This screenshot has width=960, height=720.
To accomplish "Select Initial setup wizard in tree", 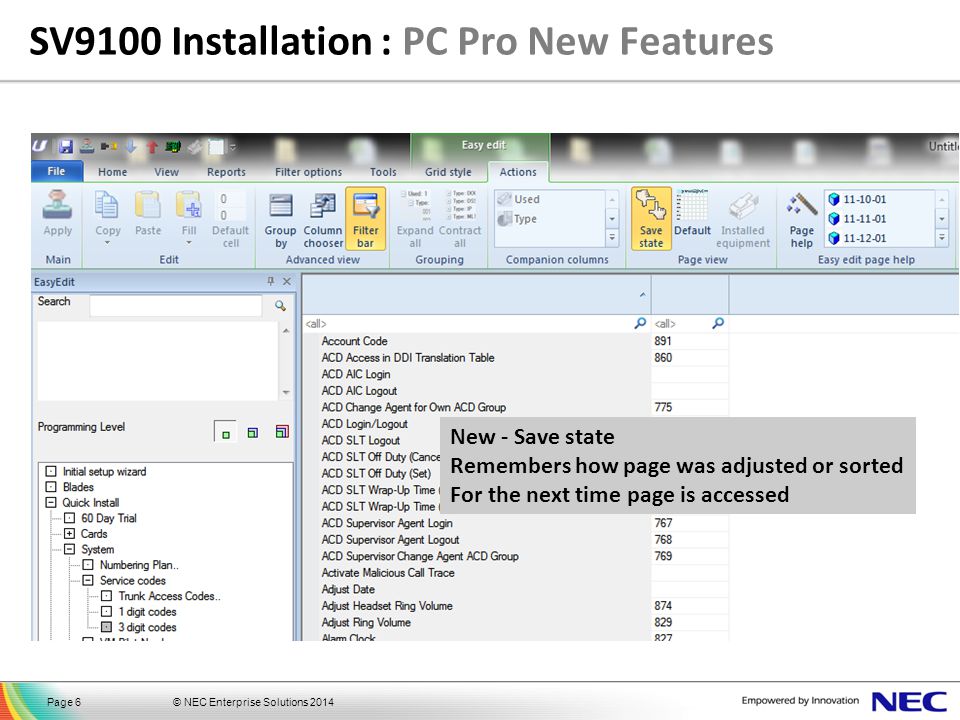I will point(105,471).
